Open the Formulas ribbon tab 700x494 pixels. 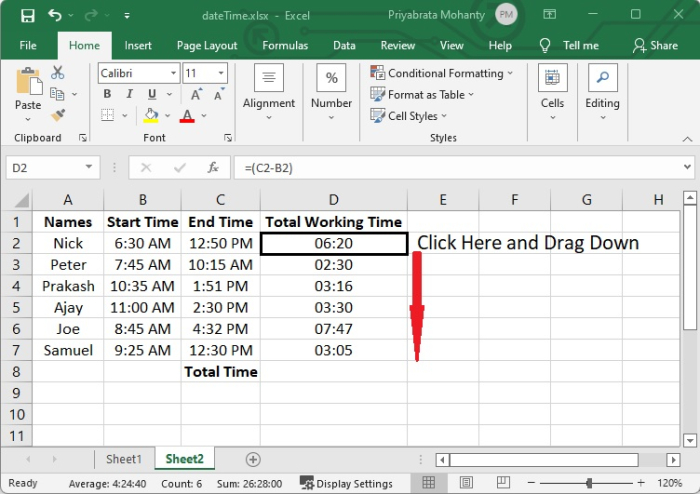(x=285, y=45)
